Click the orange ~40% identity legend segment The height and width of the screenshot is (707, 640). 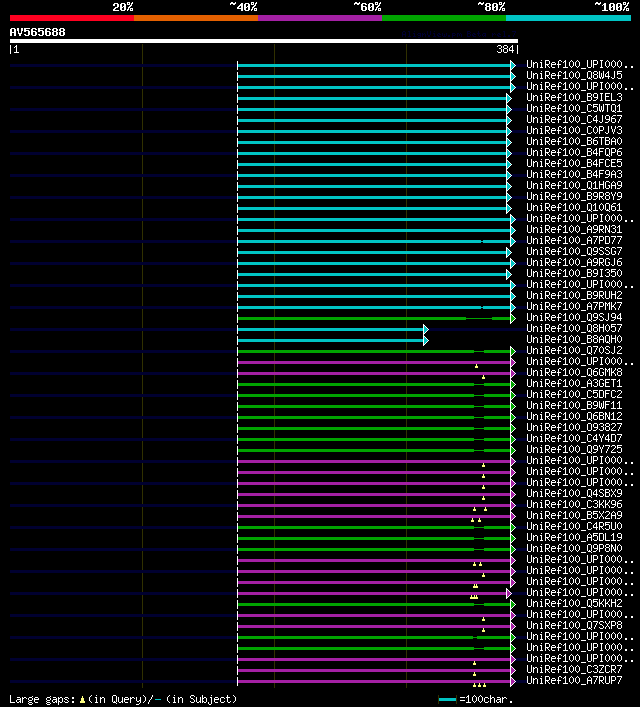[196, 18]
